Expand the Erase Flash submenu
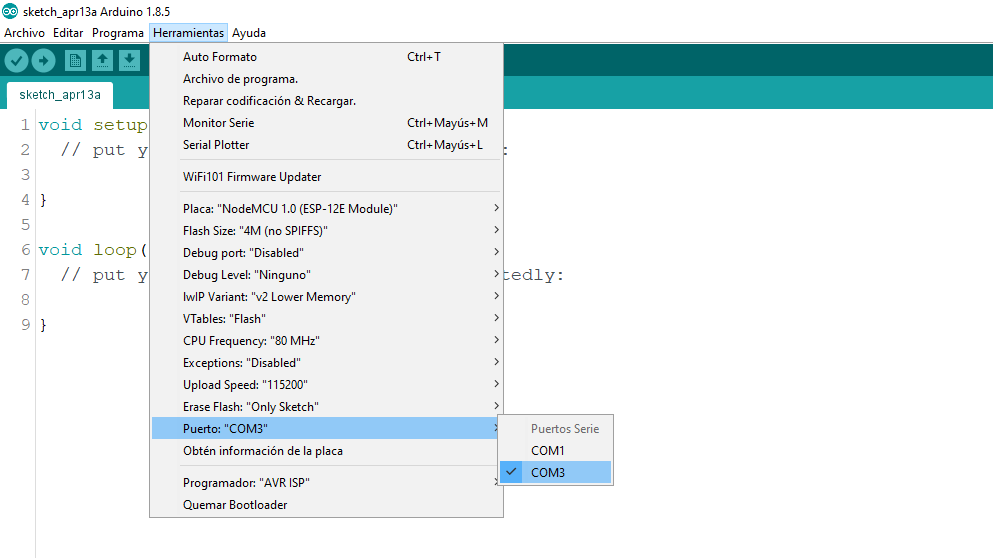This screenshot has height=558, width=993. (x=326, y=407)
